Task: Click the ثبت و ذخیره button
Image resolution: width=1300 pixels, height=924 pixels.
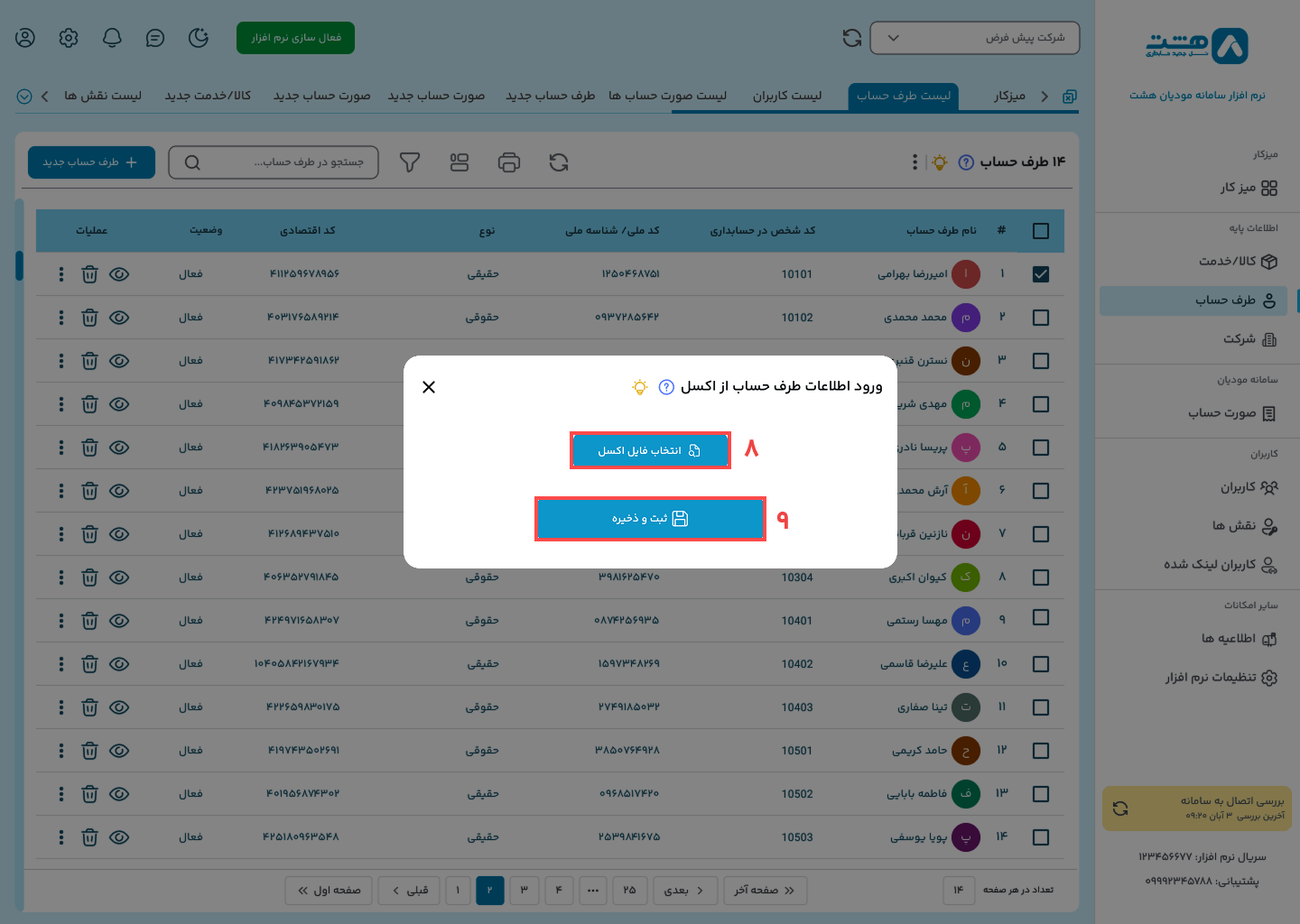Action: click(x=650, y=518)
